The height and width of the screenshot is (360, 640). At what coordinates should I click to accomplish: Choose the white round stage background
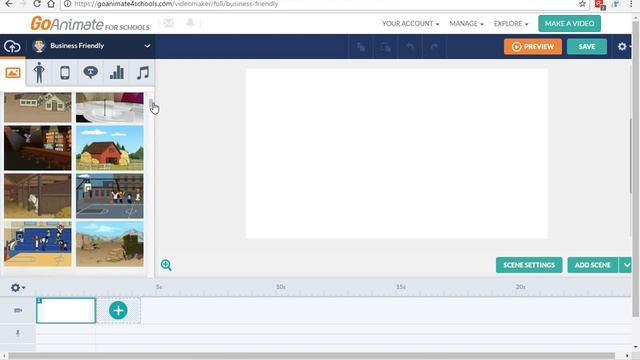pyautogui.click(x=110, y=107)
